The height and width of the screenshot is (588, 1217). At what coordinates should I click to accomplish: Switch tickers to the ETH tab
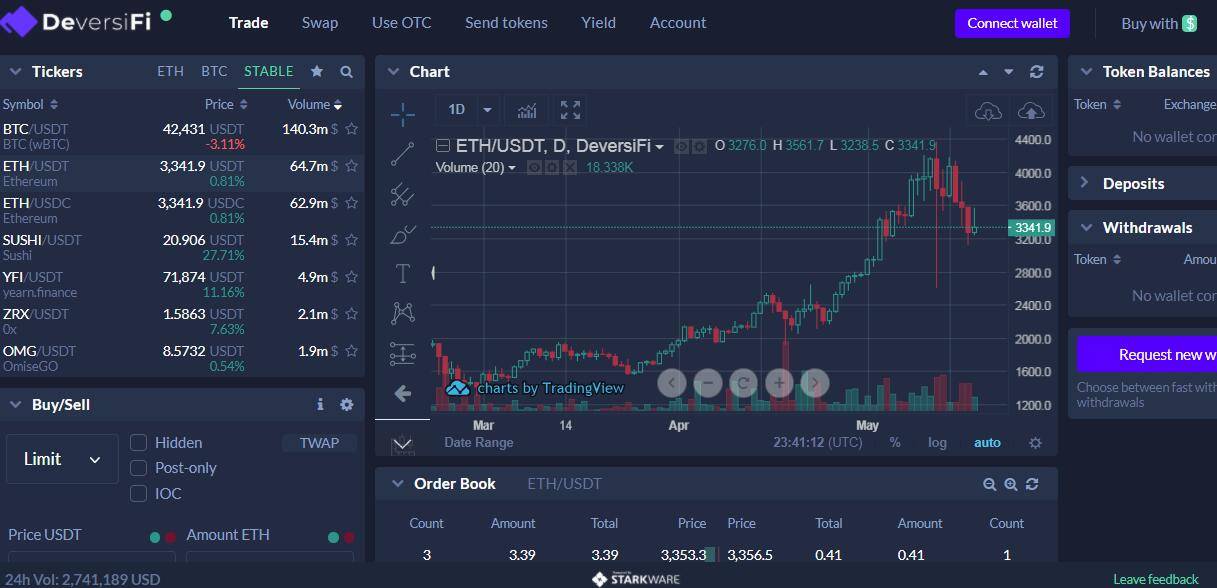tap(171, 71)
